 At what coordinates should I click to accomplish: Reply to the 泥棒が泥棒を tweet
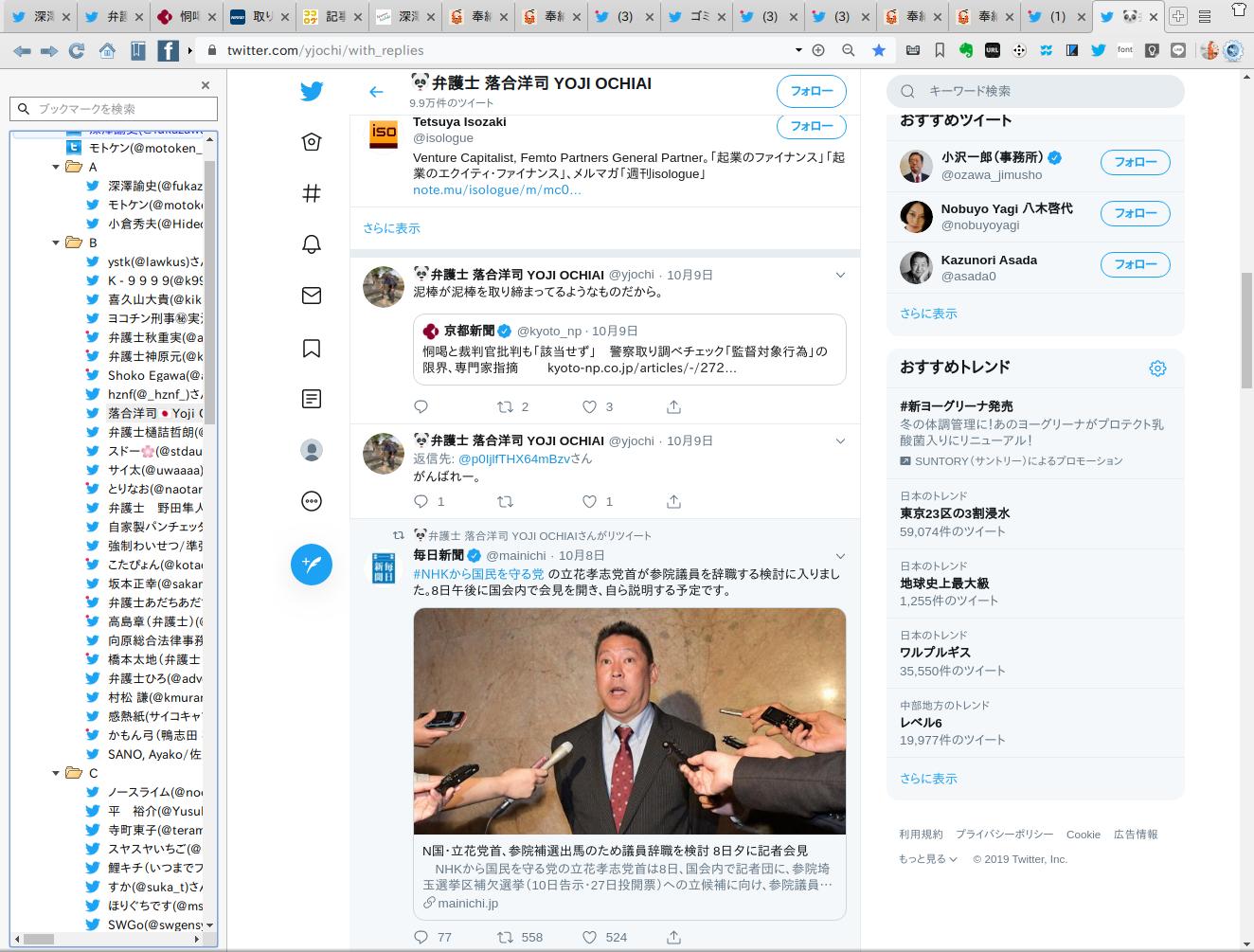pyautogui.click(x=421, y=406)
